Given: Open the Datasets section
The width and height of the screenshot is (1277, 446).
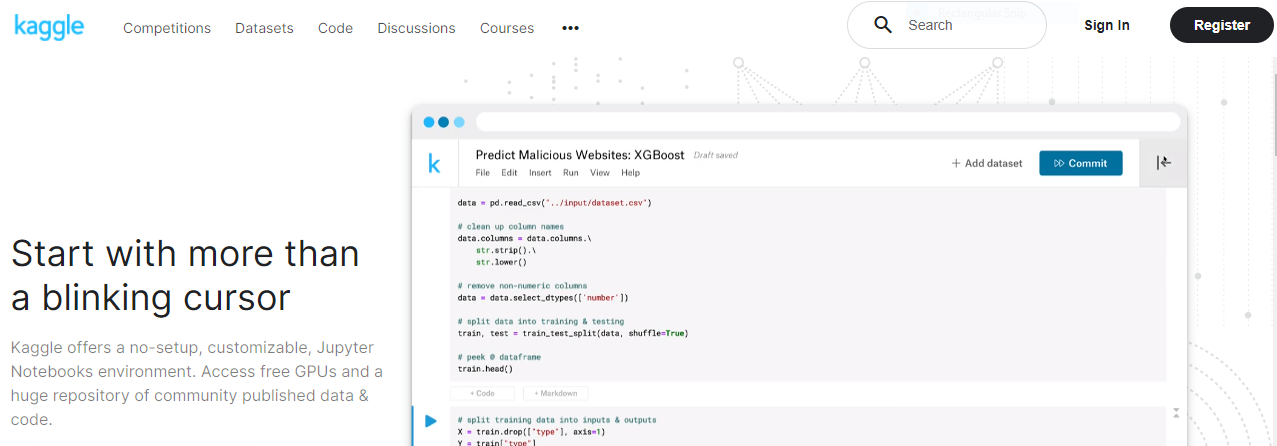Looking at the screenshot, I should [264, 28].
